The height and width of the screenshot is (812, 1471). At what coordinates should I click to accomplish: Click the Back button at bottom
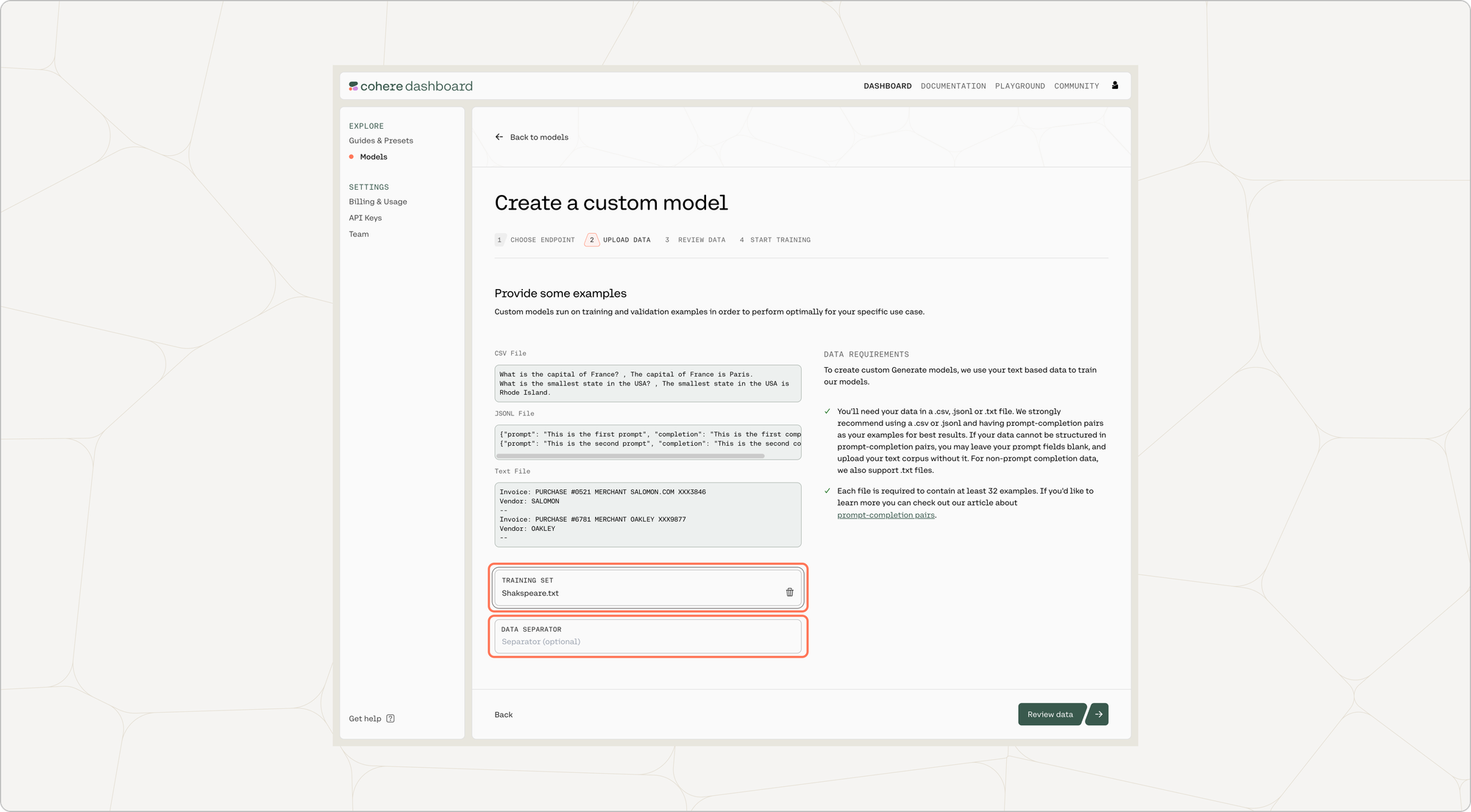503,715
